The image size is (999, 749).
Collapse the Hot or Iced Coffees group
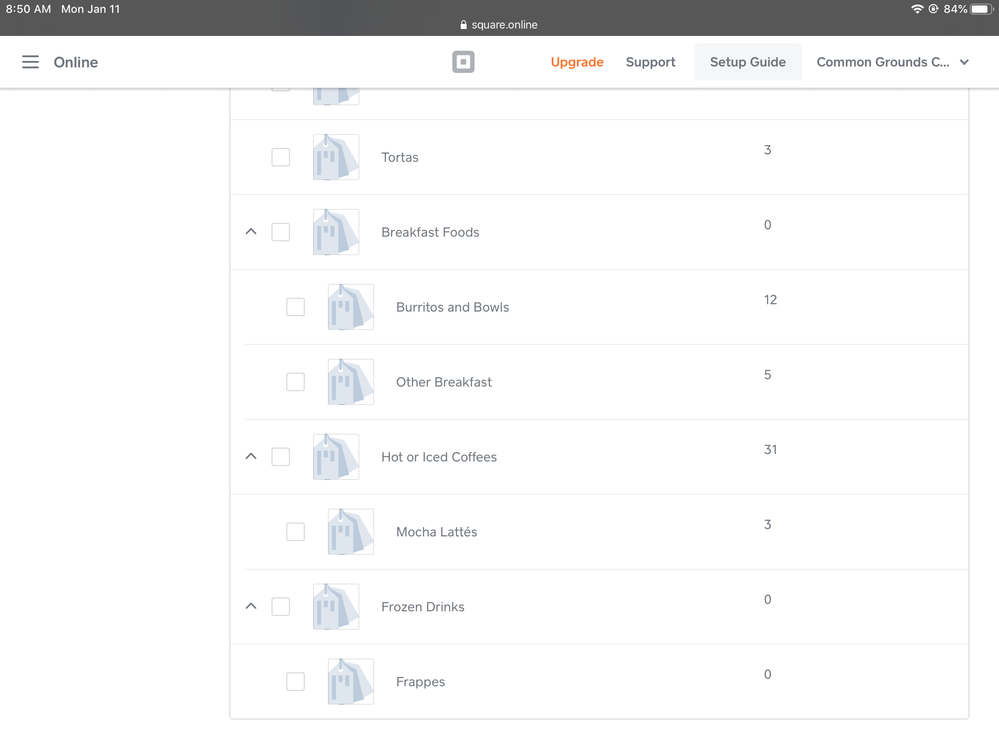[251, 457]
